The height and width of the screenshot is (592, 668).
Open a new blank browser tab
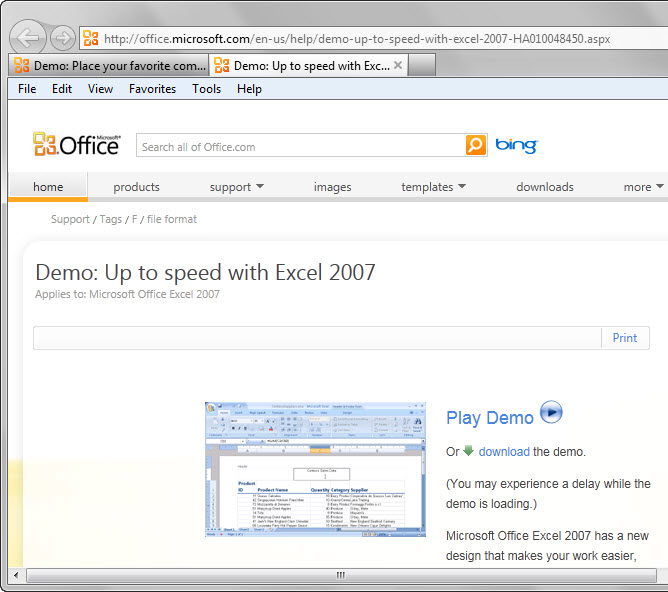[422, 65]
